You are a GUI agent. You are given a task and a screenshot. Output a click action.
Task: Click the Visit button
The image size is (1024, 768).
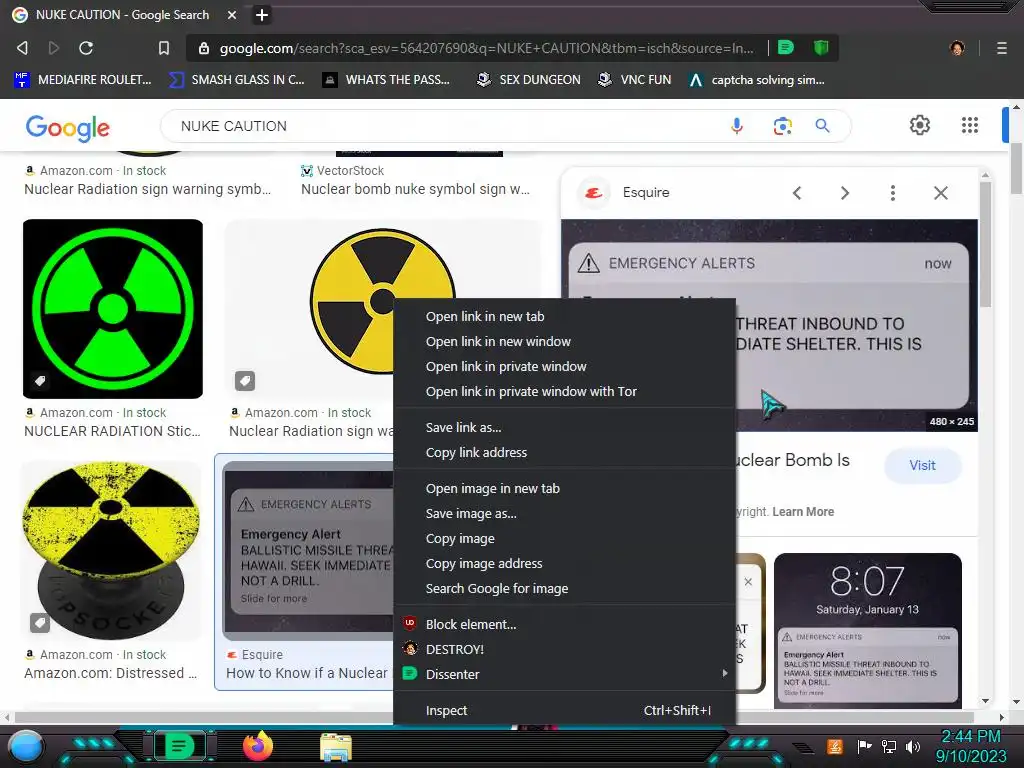[922, 466]
